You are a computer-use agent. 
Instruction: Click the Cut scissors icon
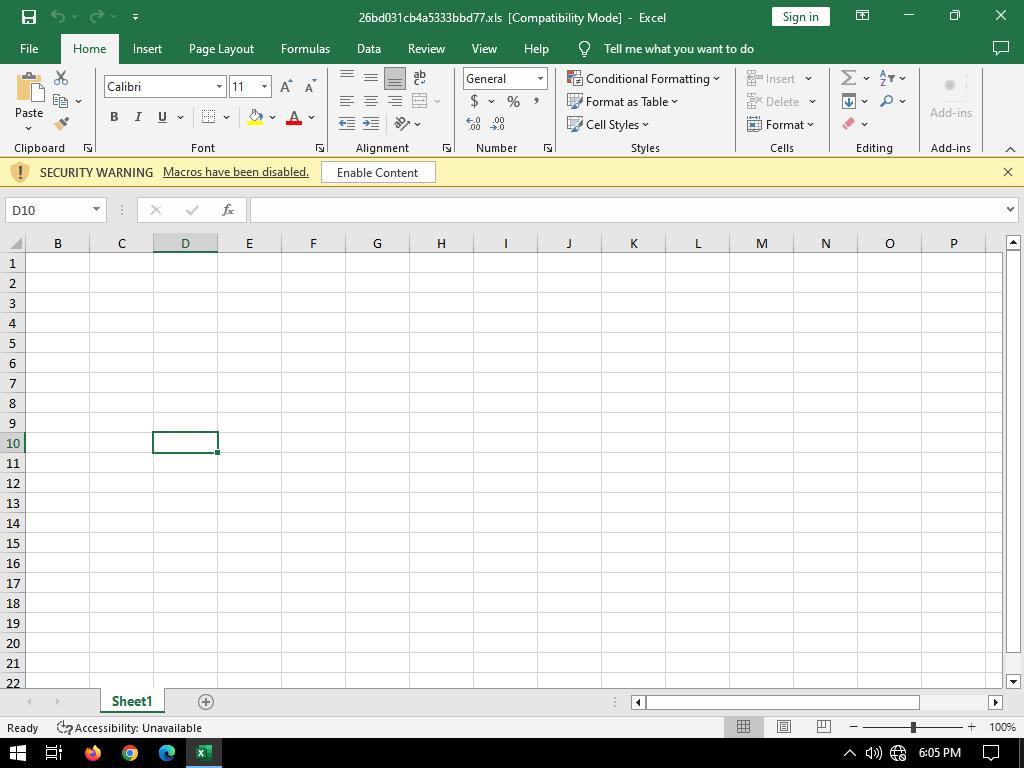(x=61, y=78)
